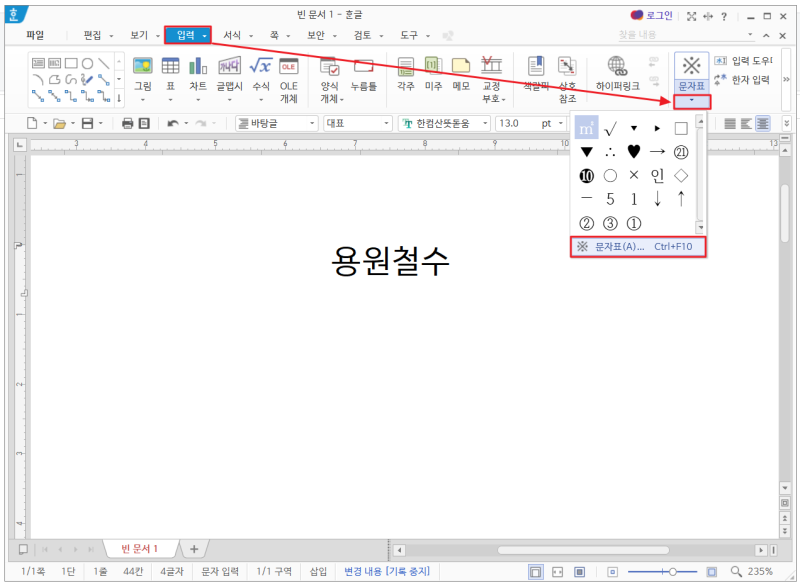The image size is (800, 586).
Task: Click the zoom slider handle
Action: (x=672, y=572)
